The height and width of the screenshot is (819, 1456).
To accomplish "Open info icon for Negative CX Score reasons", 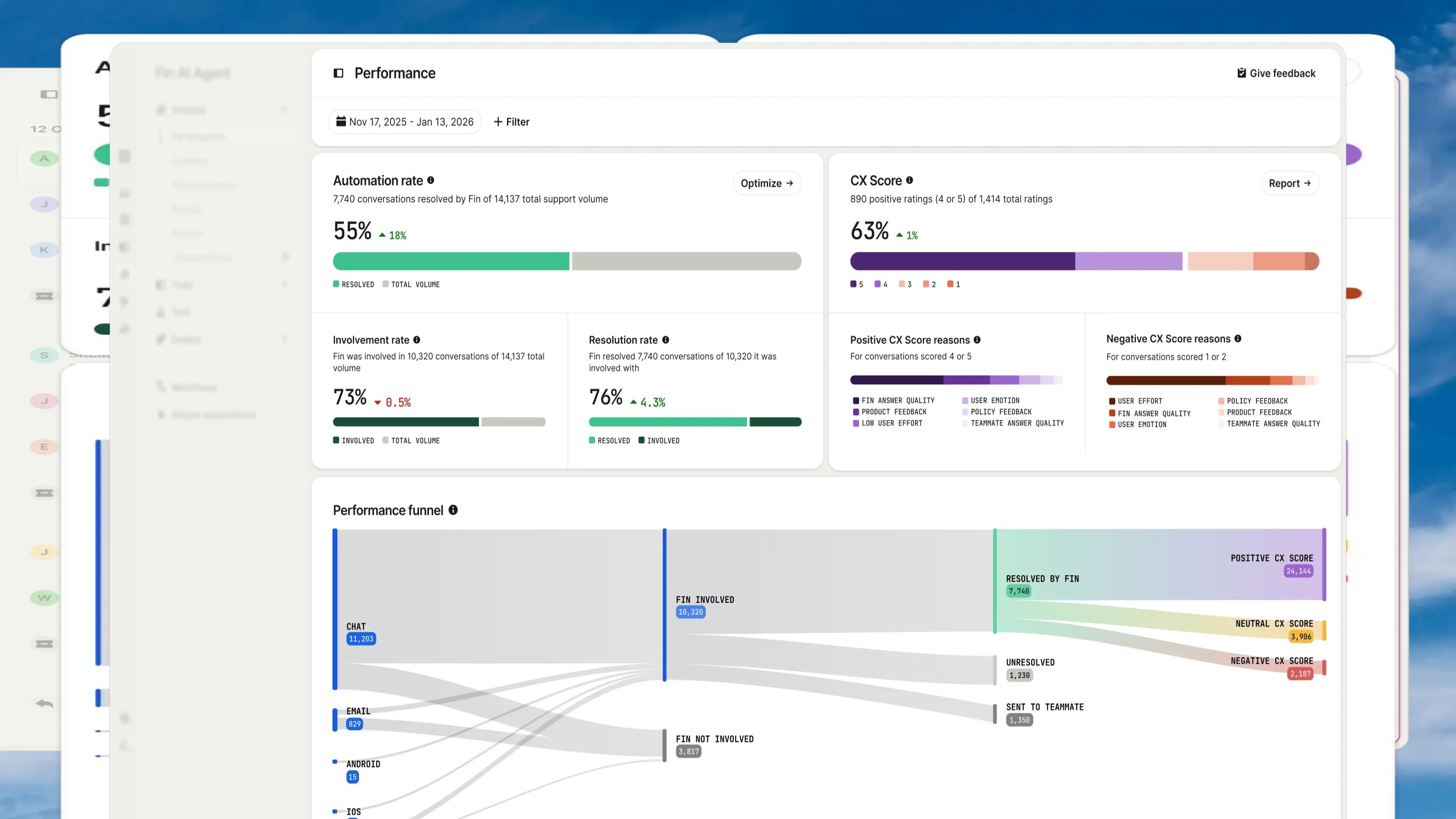I will click(1238, 339).
